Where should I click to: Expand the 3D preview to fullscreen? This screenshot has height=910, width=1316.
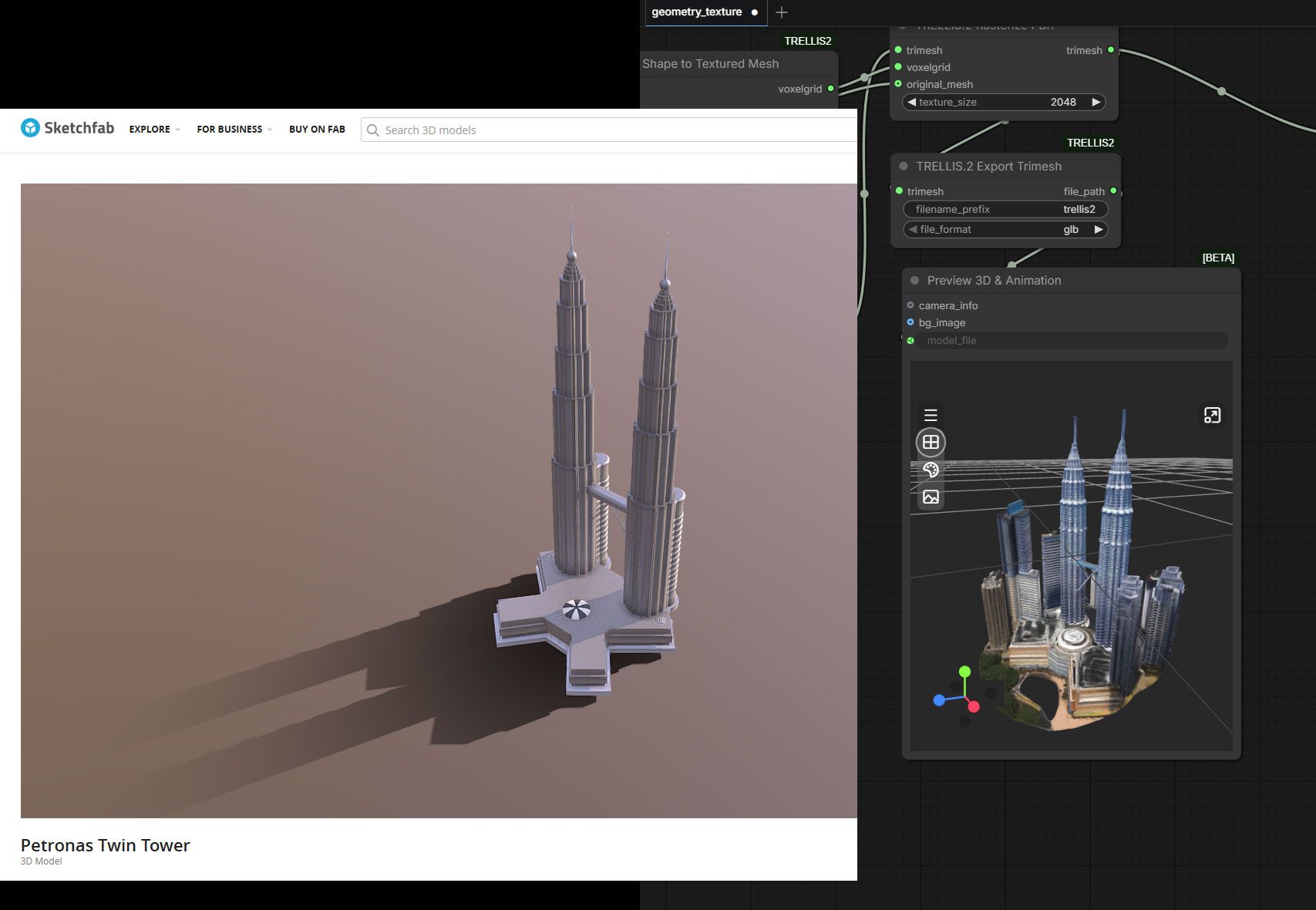coord(1212,416)
